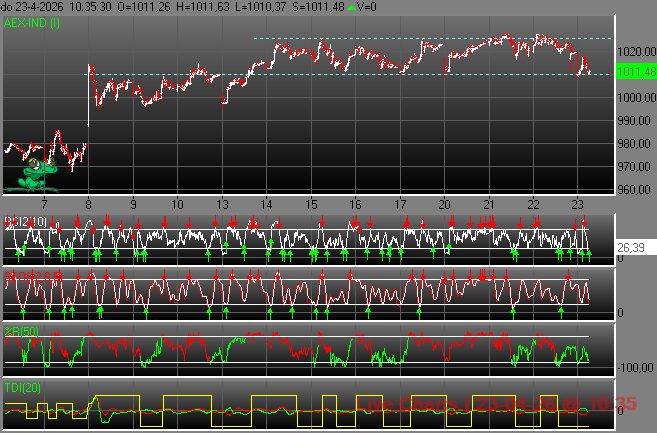Click the 1020,00 price axis label

[634, 50]
